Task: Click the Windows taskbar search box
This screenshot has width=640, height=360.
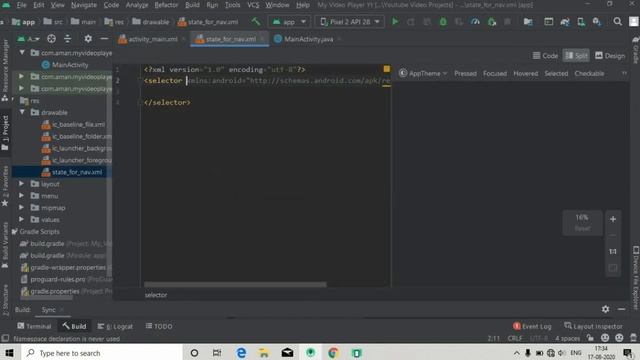Action: [101, 353]
